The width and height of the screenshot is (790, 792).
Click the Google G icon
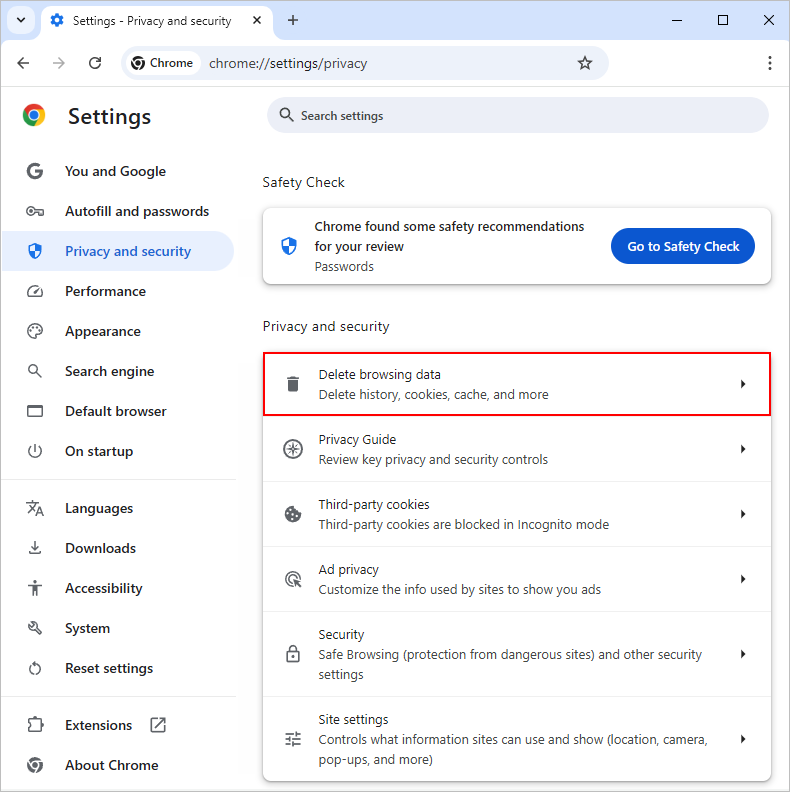(35, 171)
